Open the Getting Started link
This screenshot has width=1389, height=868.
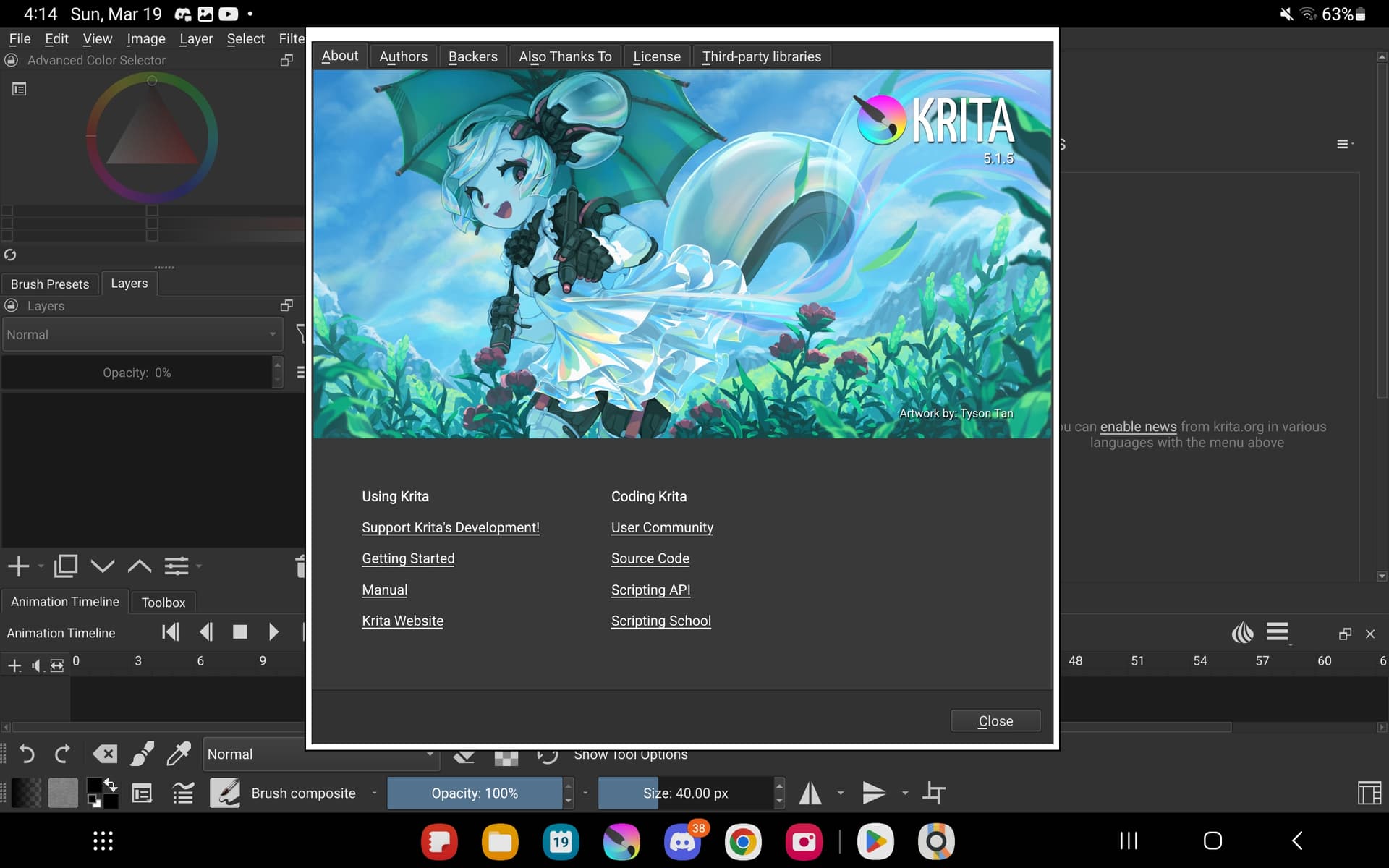click(408, 559)
